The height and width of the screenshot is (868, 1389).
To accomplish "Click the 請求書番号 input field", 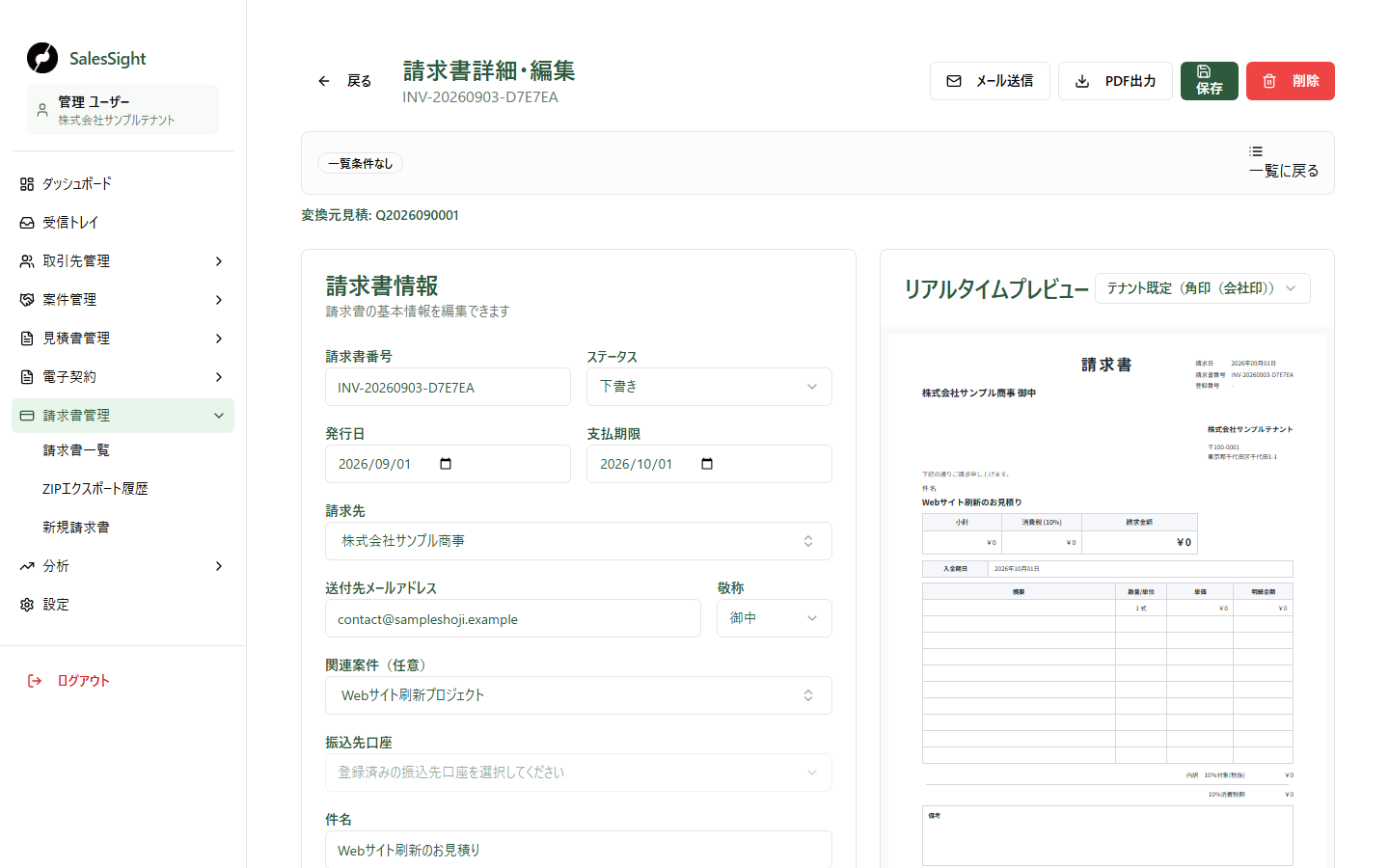I will pyautogui.click(x=448, y=387).
